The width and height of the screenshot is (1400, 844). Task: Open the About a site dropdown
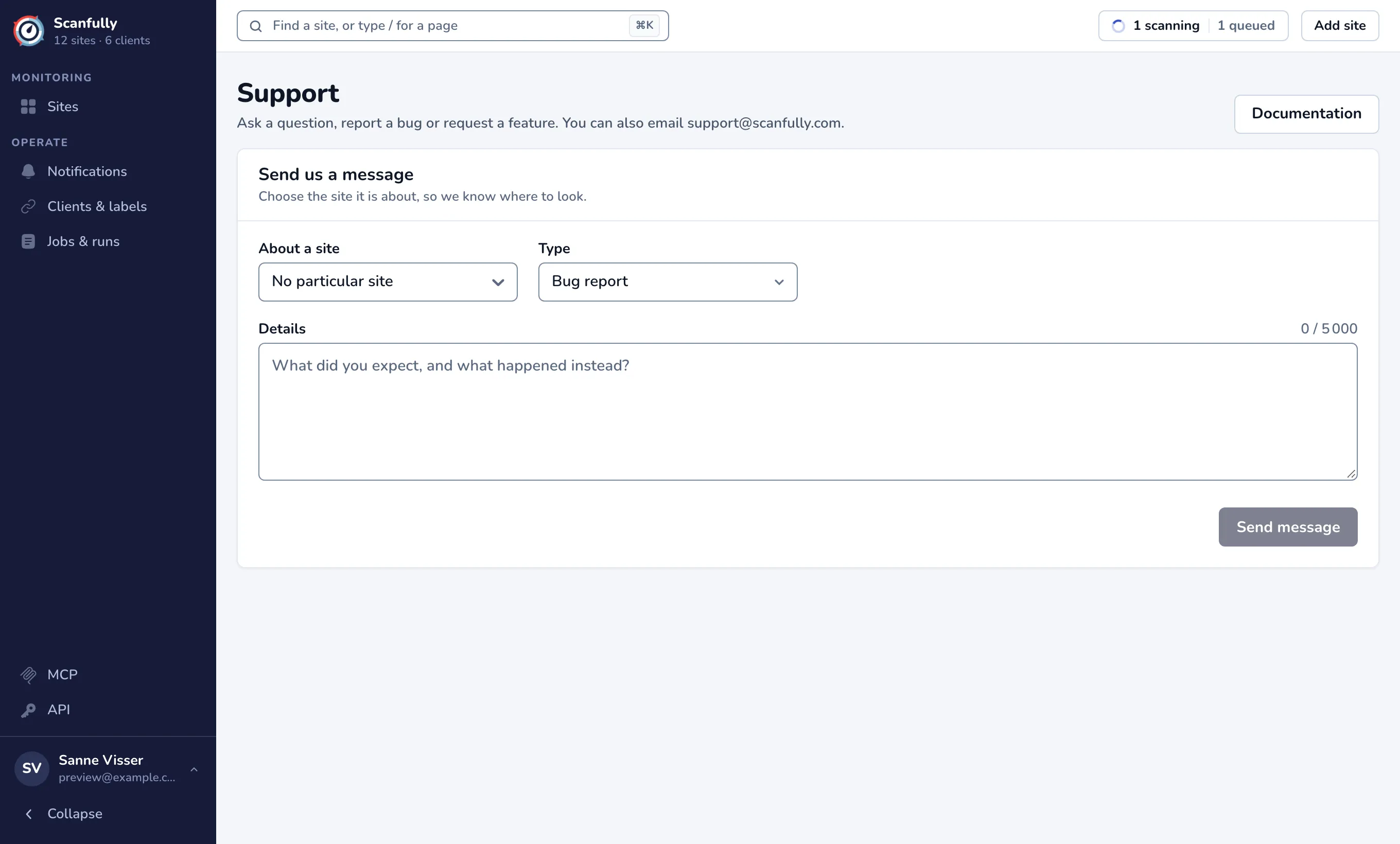pyautogui.click(x=388, y=282)
